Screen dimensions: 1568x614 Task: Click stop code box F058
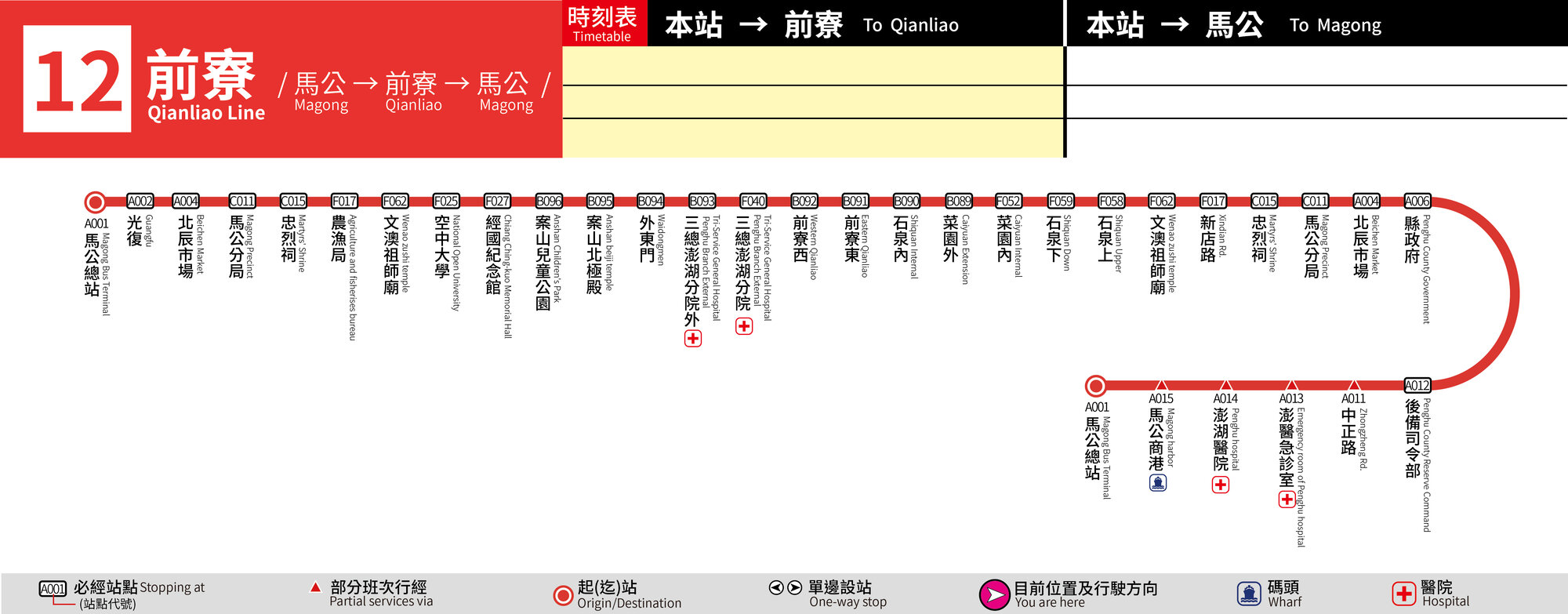tap(1111, 202)
